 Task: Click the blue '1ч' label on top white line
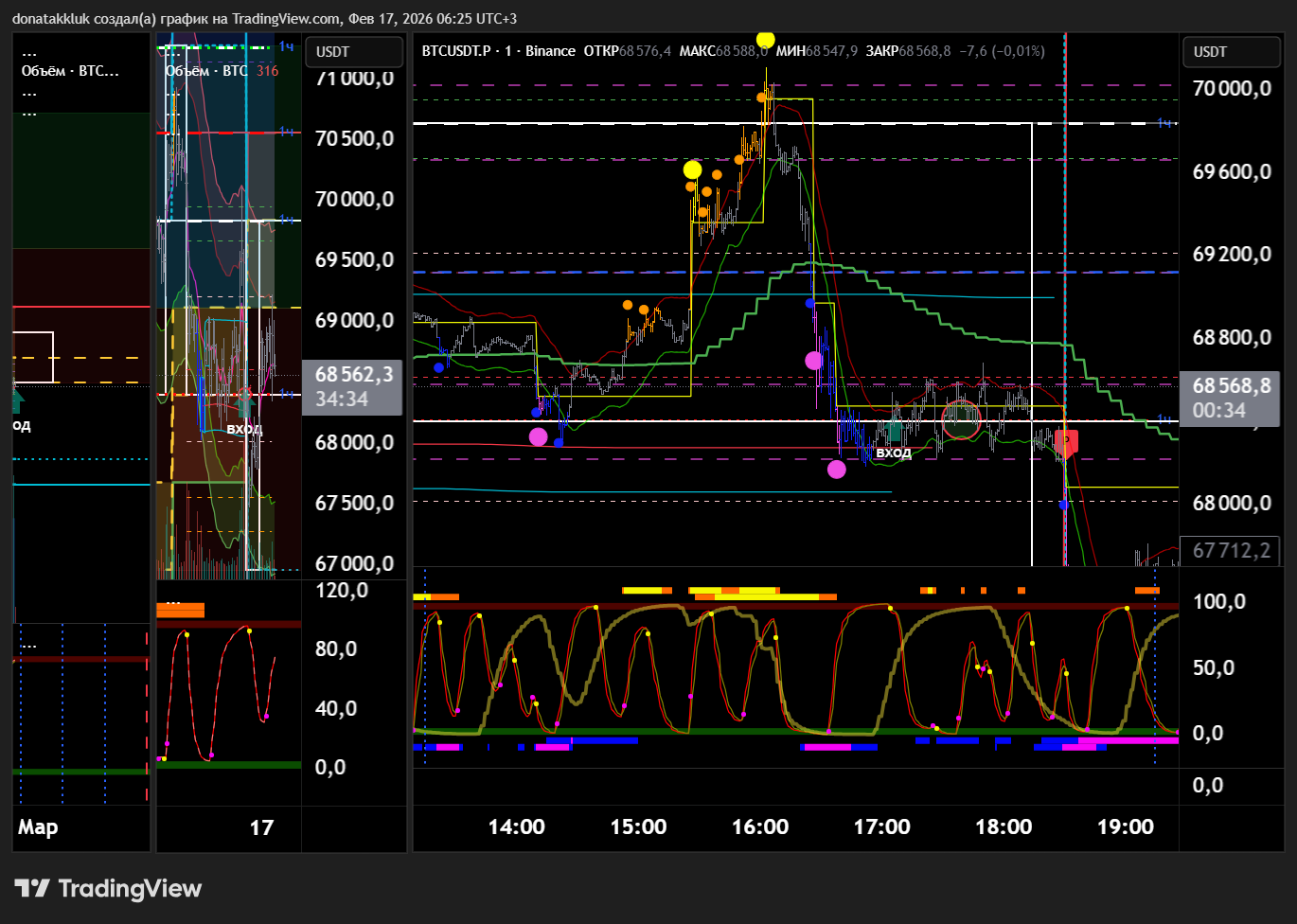click(1164, 123)
